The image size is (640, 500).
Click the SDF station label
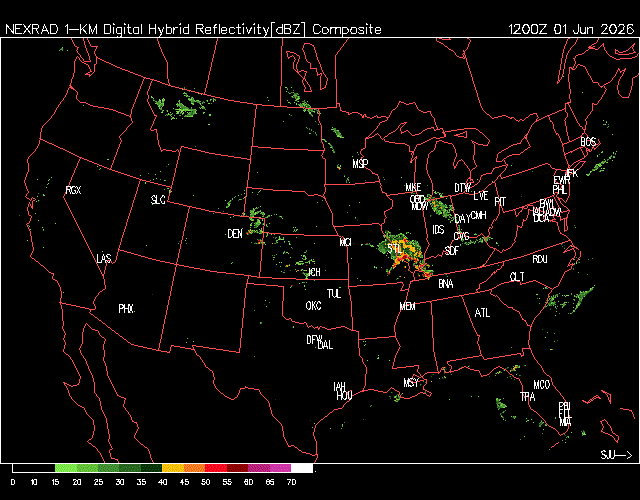point(452,251)
